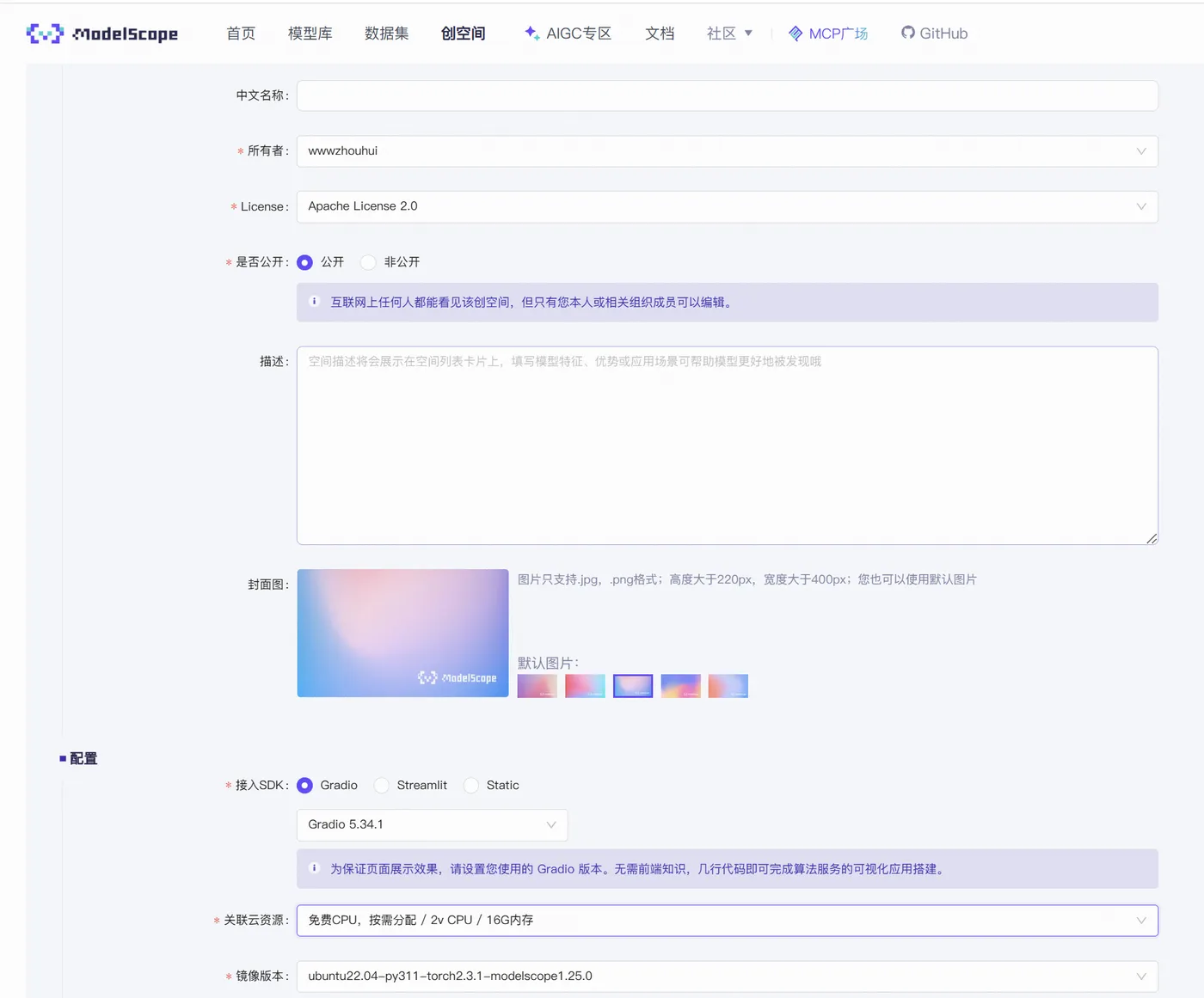Go to the 首页 nav item
The width and height of the screenshot is (1204, 998).
tap(241, 34)
